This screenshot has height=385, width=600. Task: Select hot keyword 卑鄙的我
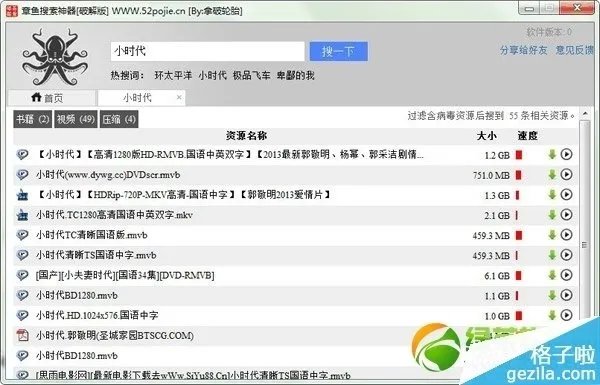click(x=295, y=75)
